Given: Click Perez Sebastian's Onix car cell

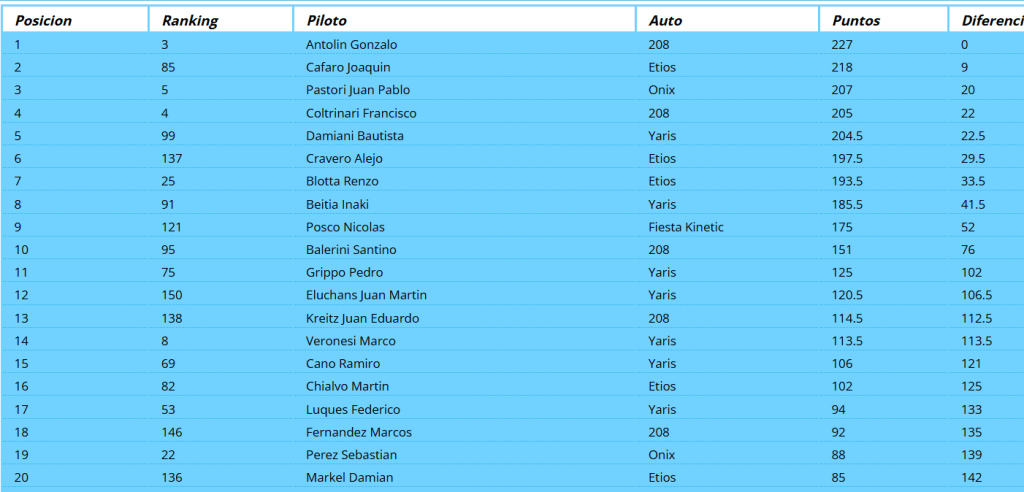Looking at the screenshot, I should coord(662,454).
